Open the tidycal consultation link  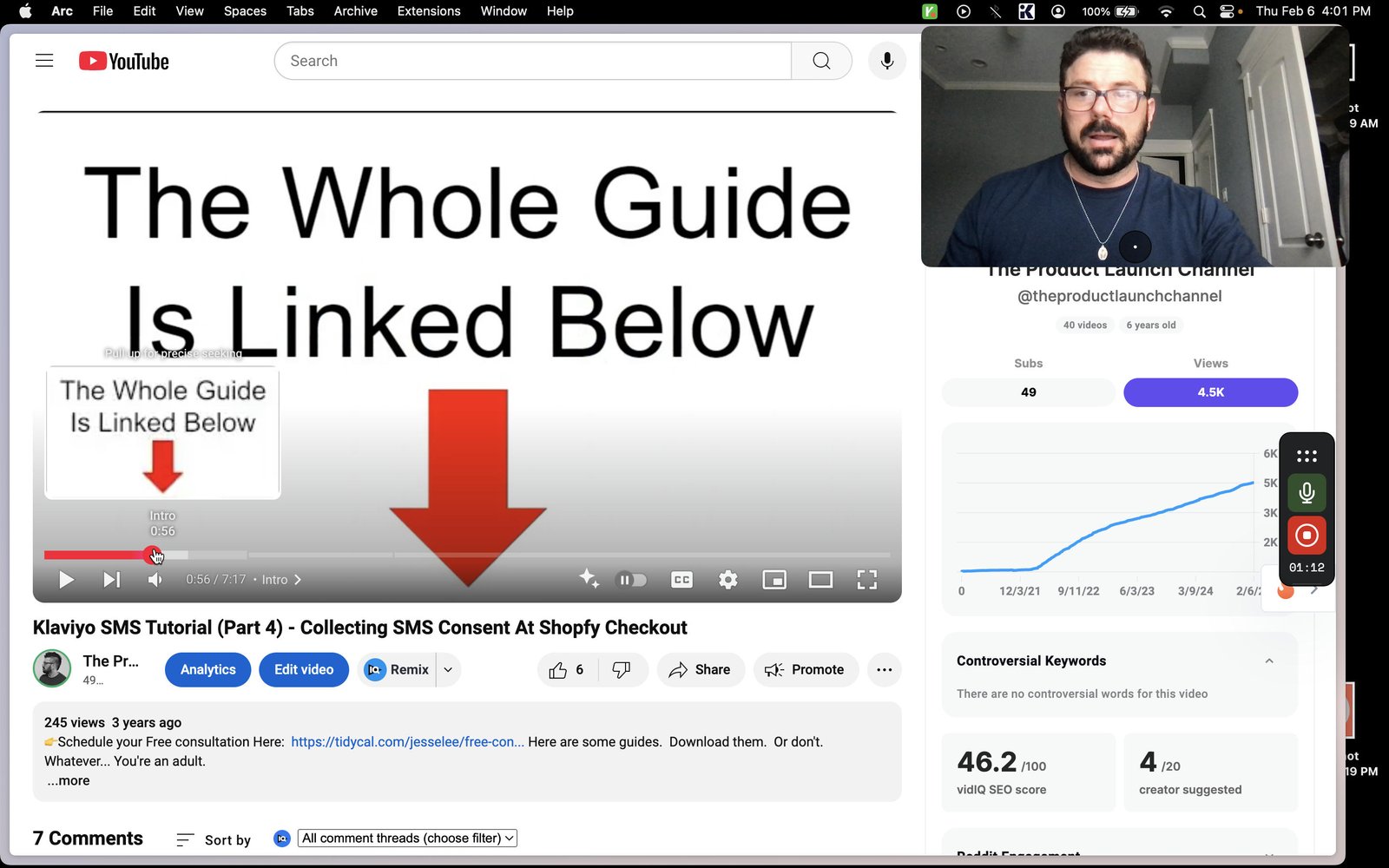(407, 742)
